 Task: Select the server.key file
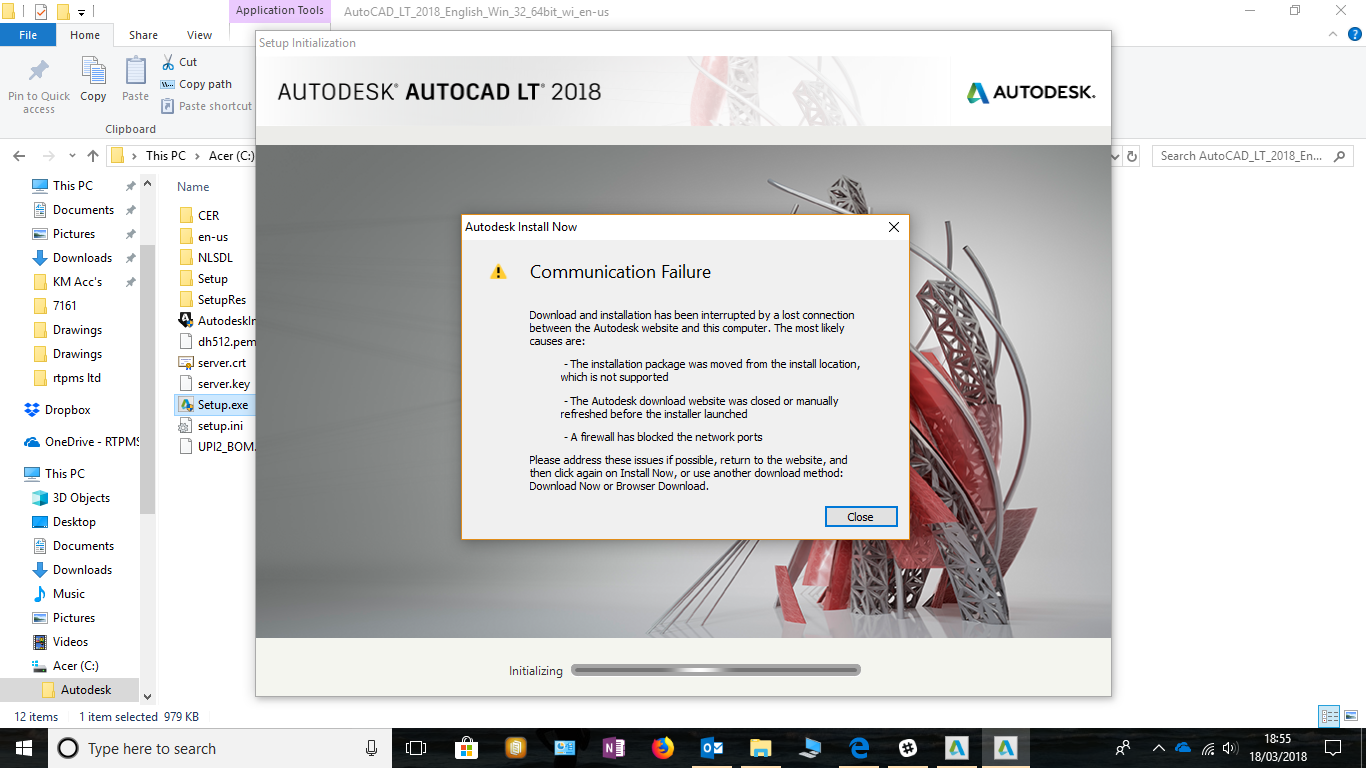click(224, 384)
